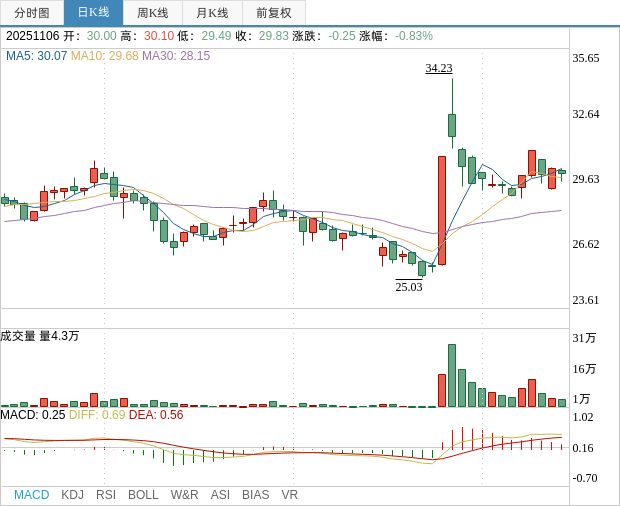Open the 月K线 tab
The image size is (620, 506).
coord(212,13)
